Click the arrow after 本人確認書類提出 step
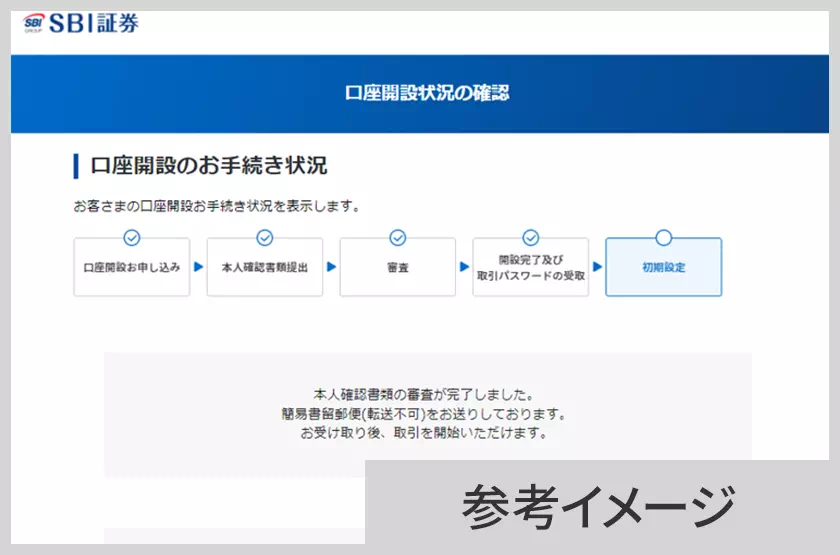Screen dimensions: 840x555 (331, 267)
